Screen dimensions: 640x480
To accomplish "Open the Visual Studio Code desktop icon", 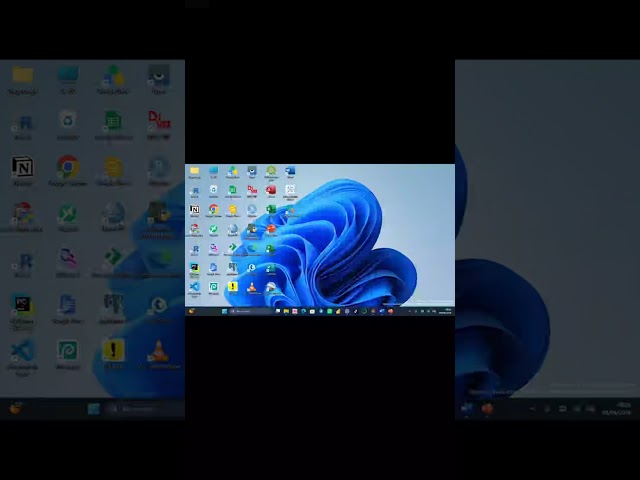I will click(x=194, y=287).
